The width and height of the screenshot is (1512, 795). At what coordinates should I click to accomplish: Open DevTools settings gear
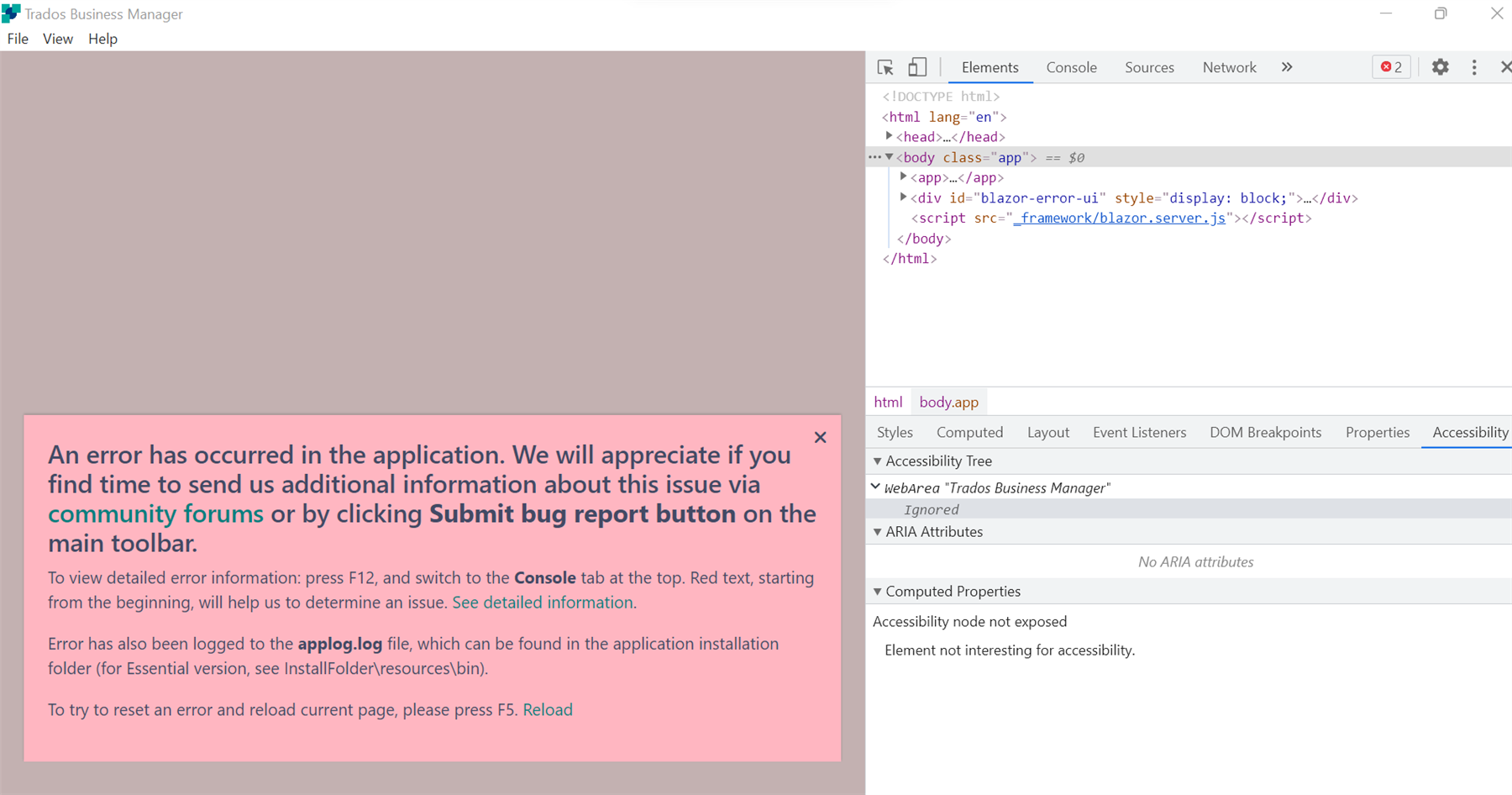pyautogui.click(x=1441, y=67)
